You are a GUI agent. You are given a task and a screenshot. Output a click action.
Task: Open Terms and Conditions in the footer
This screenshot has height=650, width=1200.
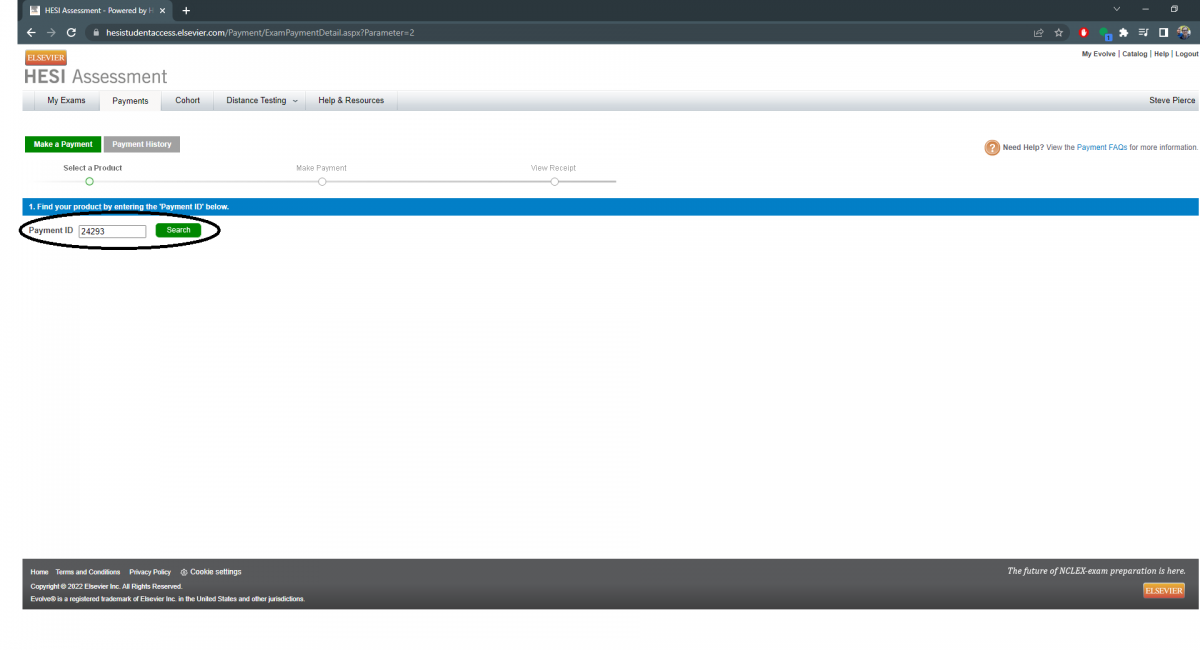tap(88, 572)
